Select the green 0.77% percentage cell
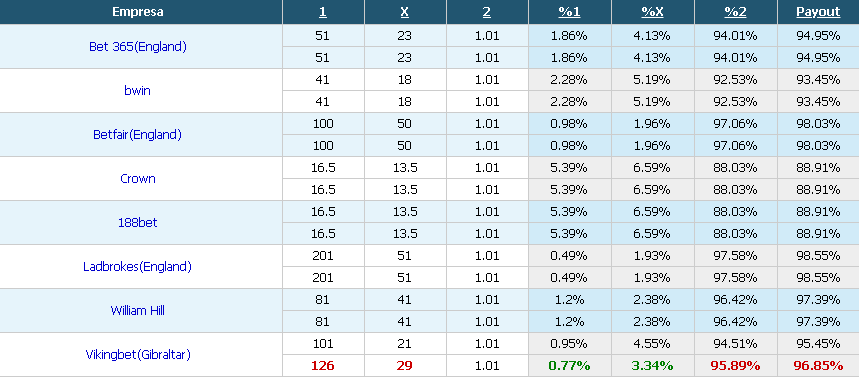The width and height of the screenshot is (859, 377). [569, 365]
